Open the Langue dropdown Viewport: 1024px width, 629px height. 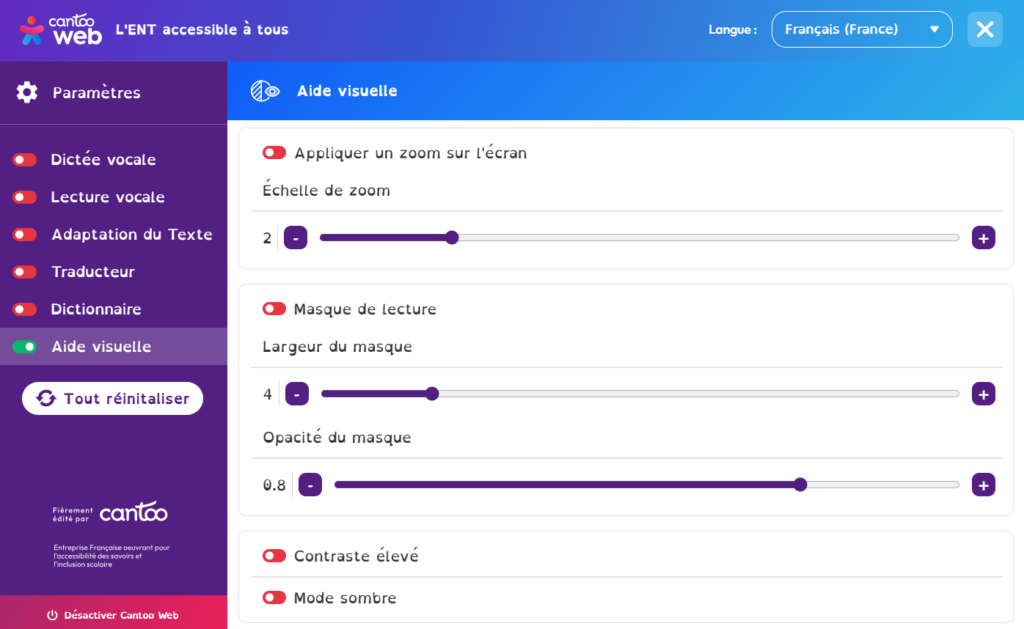tap(861, 29)
